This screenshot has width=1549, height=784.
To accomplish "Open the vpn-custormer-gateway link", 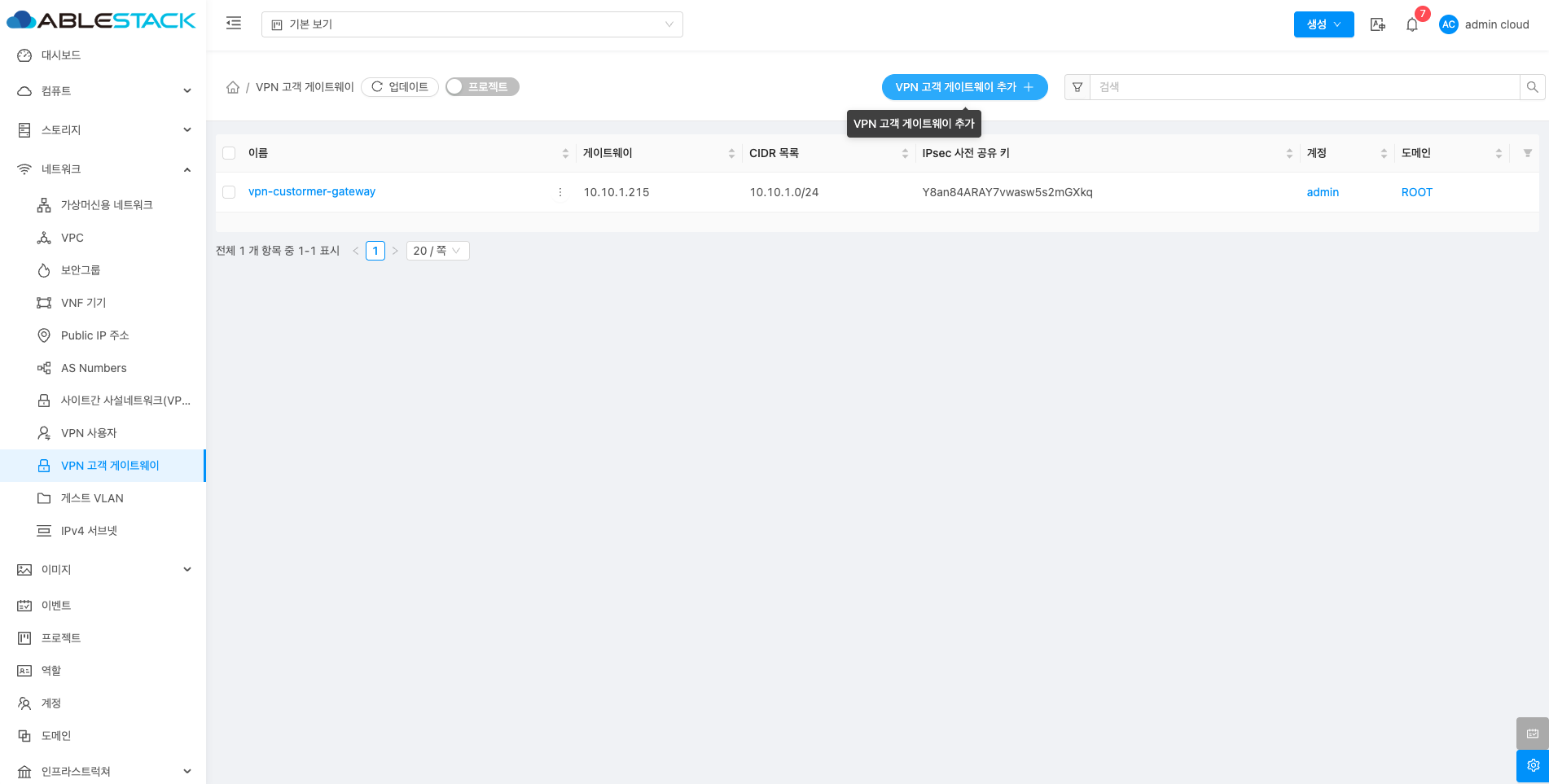I will [312, 191].
